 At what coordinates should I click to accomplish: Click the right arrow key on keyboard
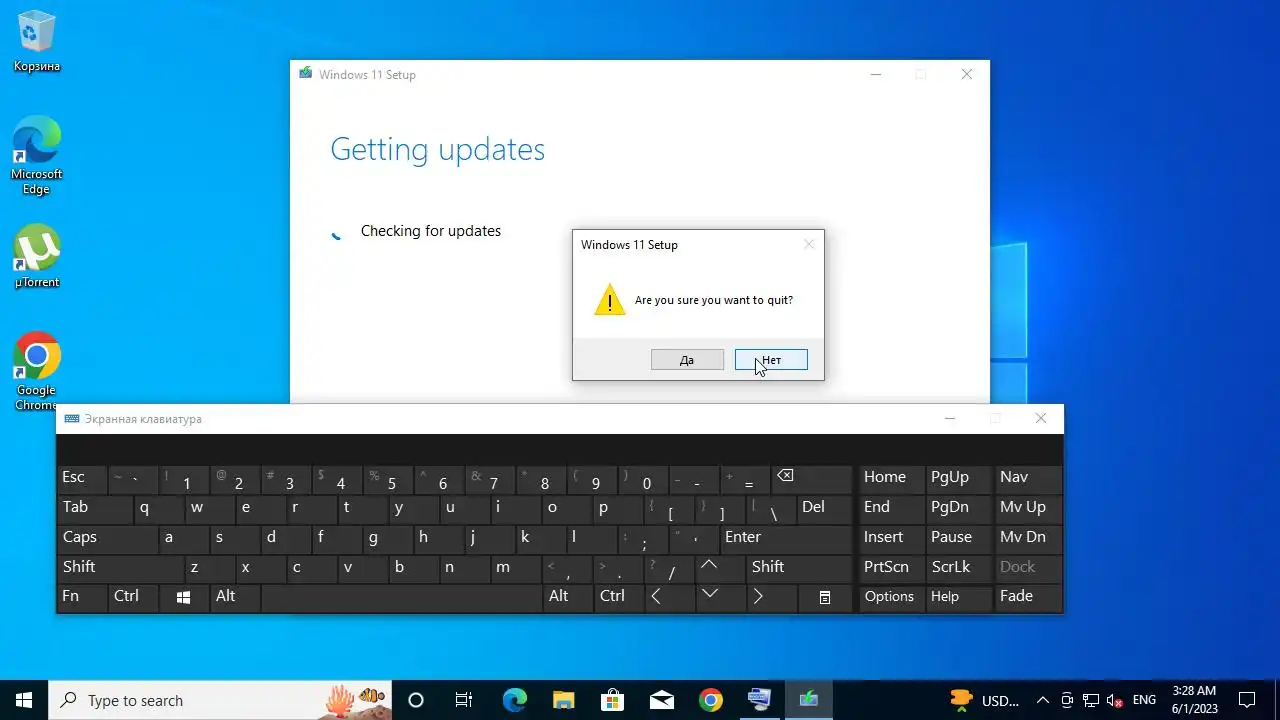click(772, 598)
